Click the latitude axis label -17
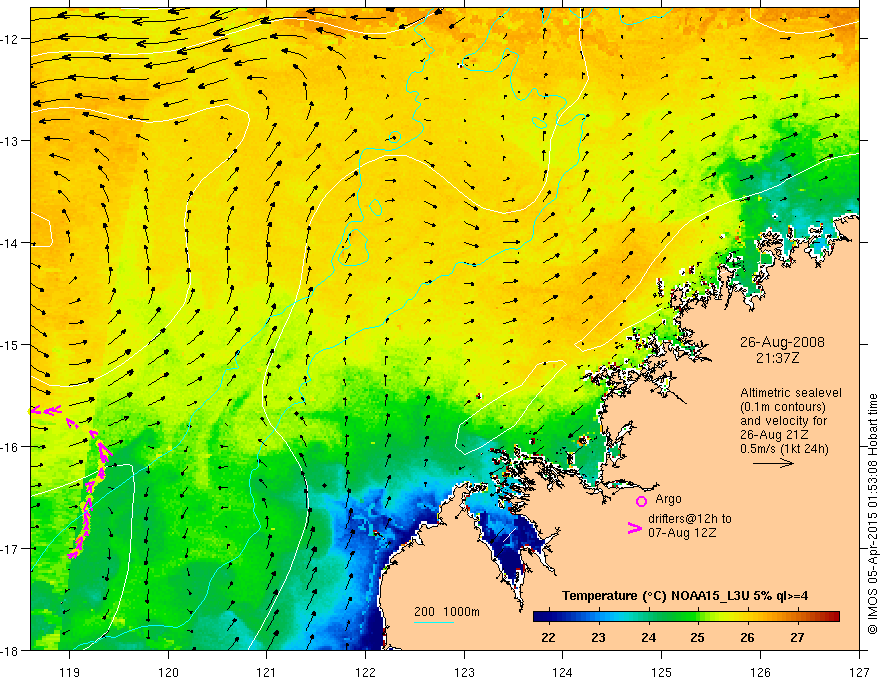 click(11, 549)
